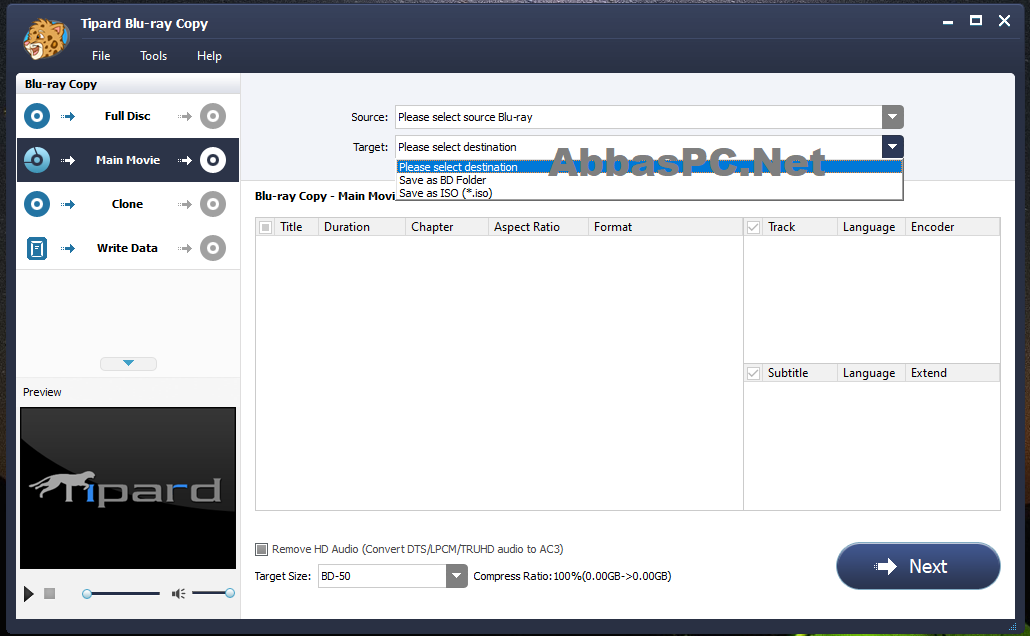Choose Save as BD Folder option
The width and height of the screenshot is (1030, 636).
point(649,180)
